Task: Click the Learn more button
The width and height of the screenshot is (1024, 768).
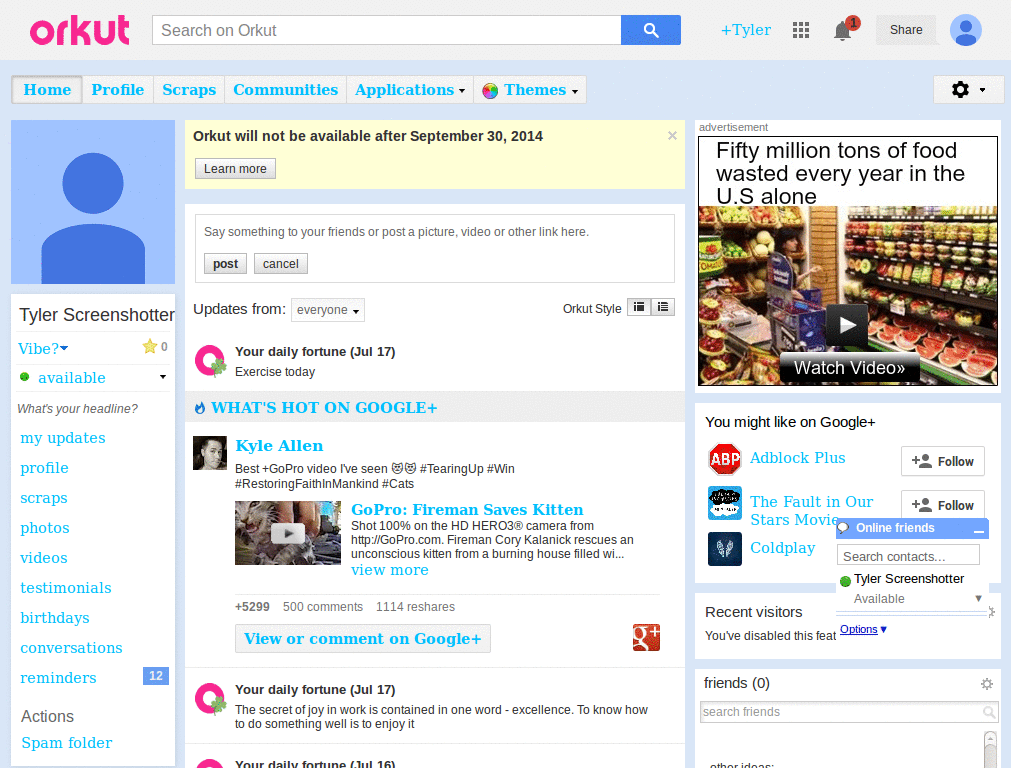Action: [x=235, y=168]
